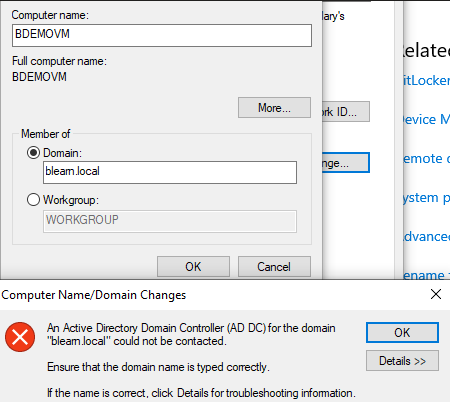Close the Computer Name/Domain Changes error
Screen dimensions: 450x402
(436, 294)
